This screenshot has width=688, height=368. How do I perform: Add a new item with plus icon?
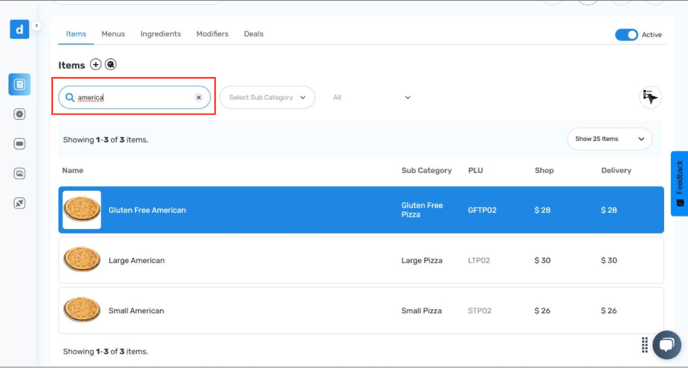tap(96, 64)
